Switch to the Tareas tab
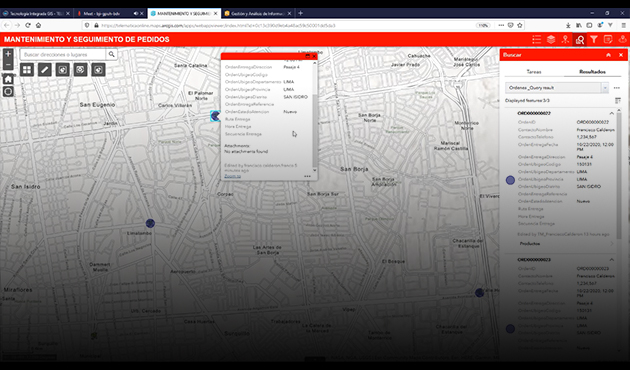The height and width of the screenshot is (370, 630). pos(534,72)
